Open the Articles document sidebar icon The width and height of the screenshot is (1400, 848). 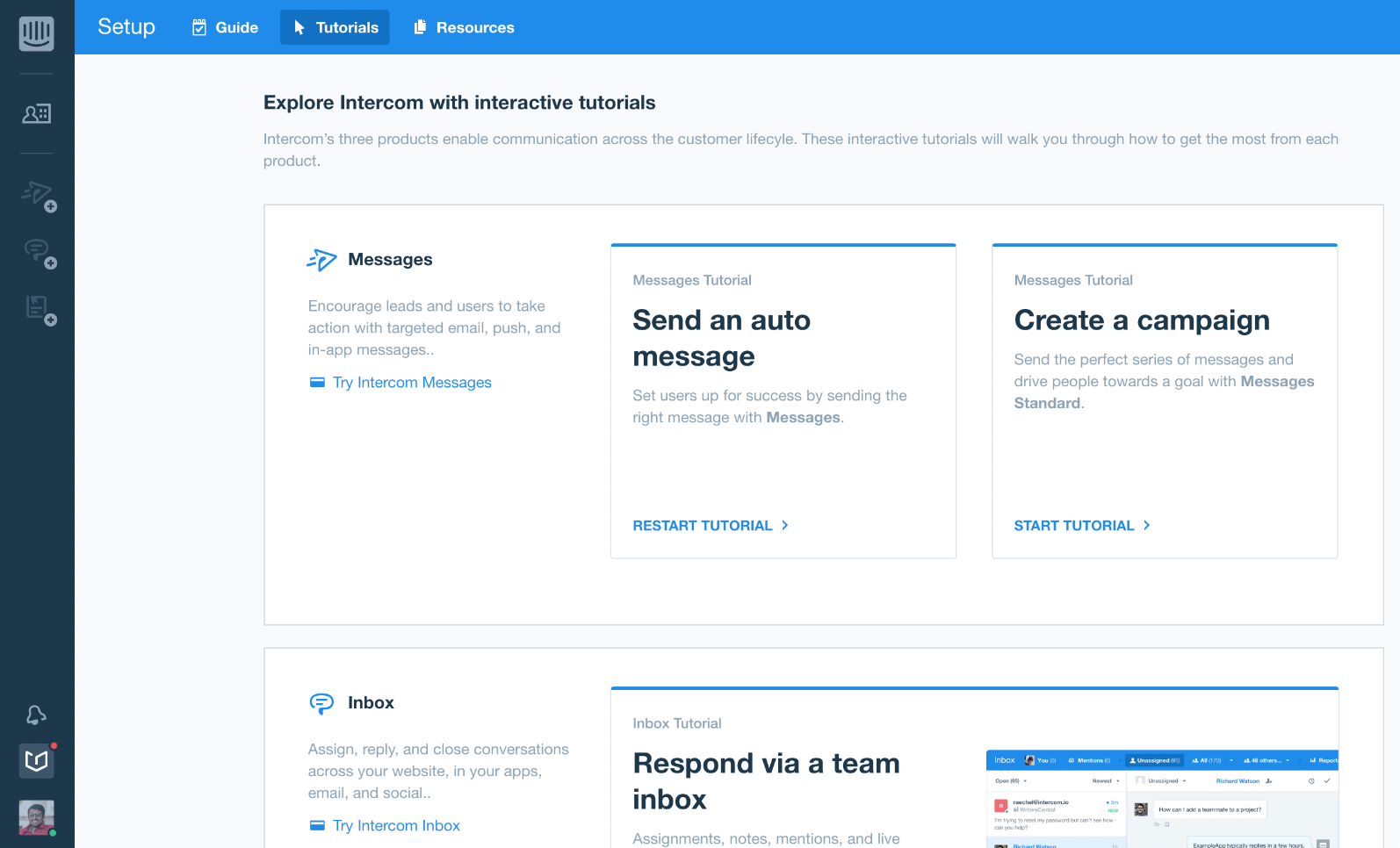coord(38,308)
